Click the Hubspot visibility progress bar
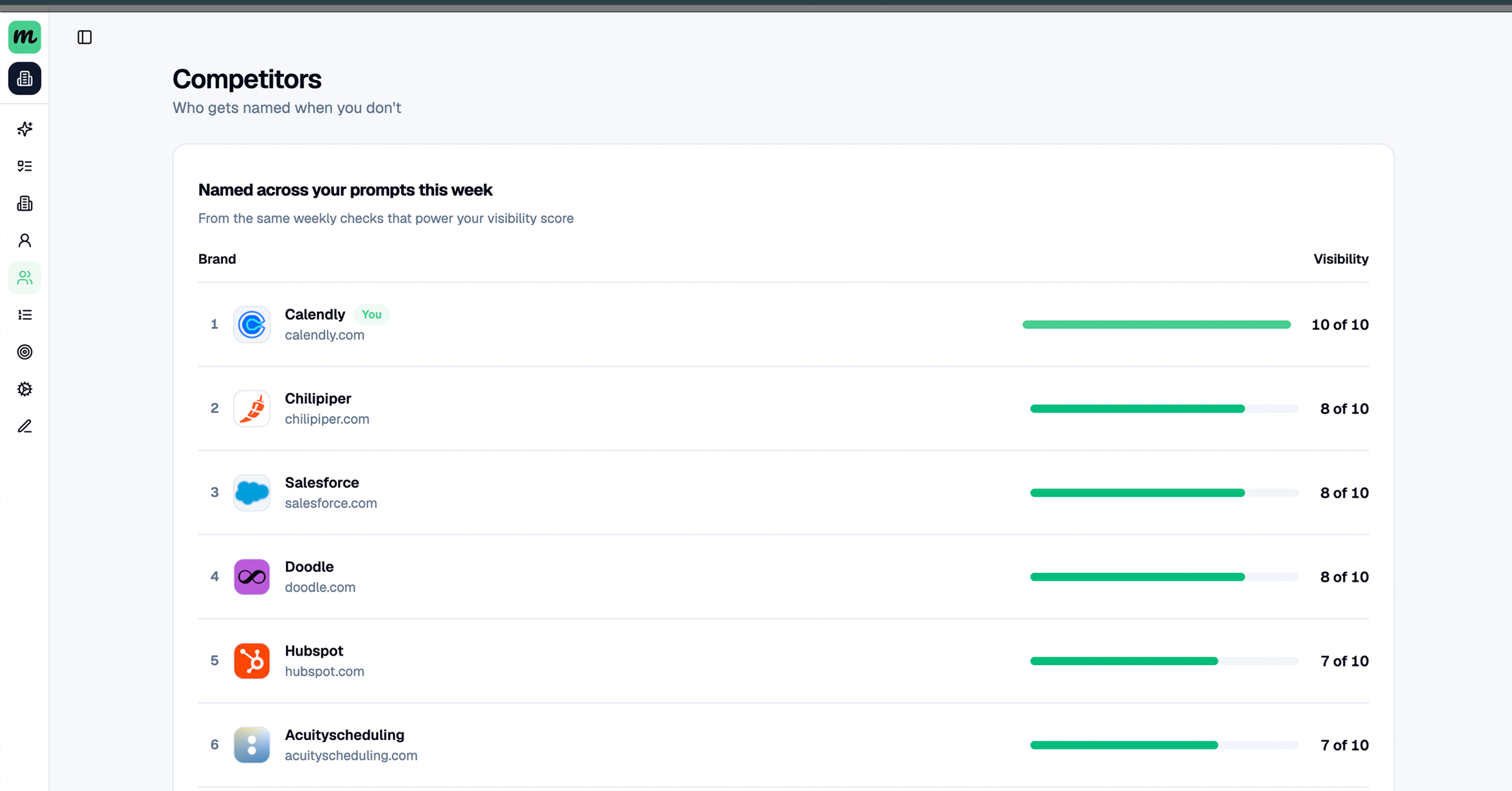The image size is (1512, 791). 1164,661
